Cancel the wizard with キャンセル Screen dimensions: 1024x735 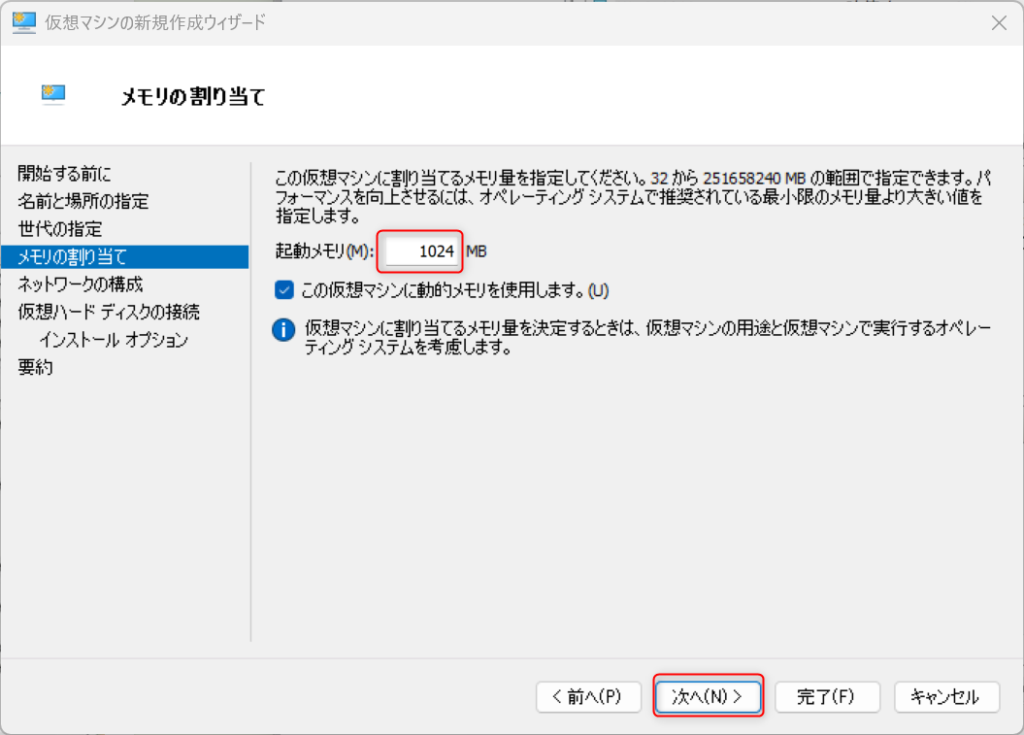click(x=944, y=696)
